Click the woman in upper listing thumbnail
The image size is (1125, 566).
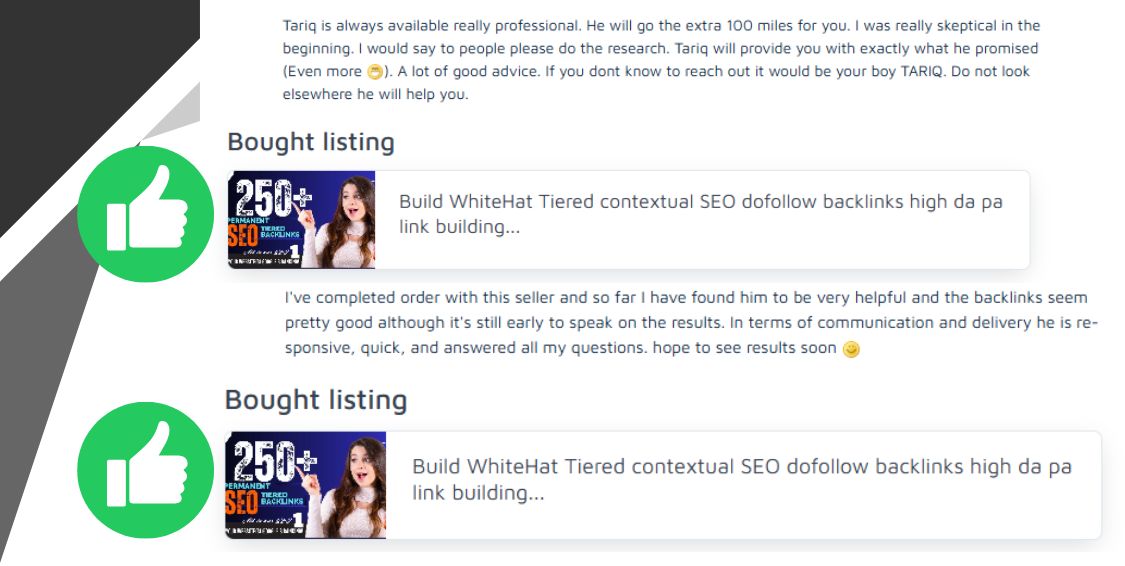click(x=345, y=222)
